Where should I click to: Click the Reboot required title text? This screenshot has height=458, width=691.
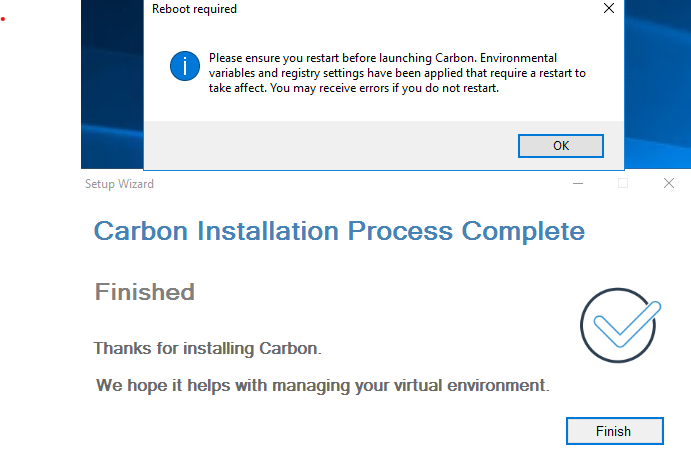tap(194, 9)
